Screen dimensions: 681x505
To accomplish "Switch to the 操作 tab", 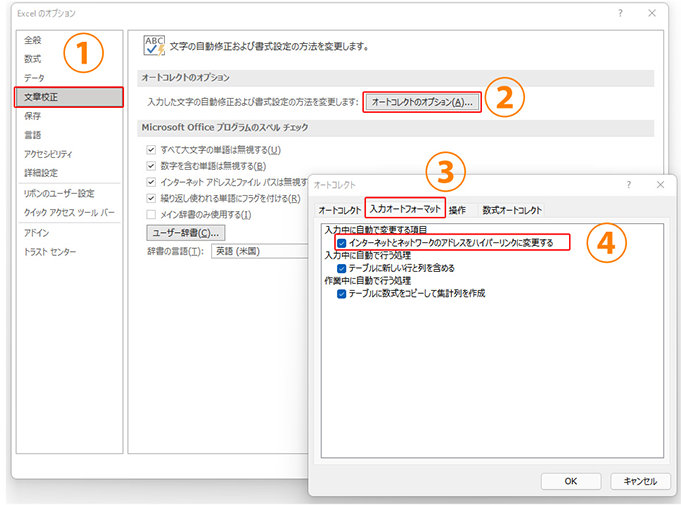I will coord(457,210).
